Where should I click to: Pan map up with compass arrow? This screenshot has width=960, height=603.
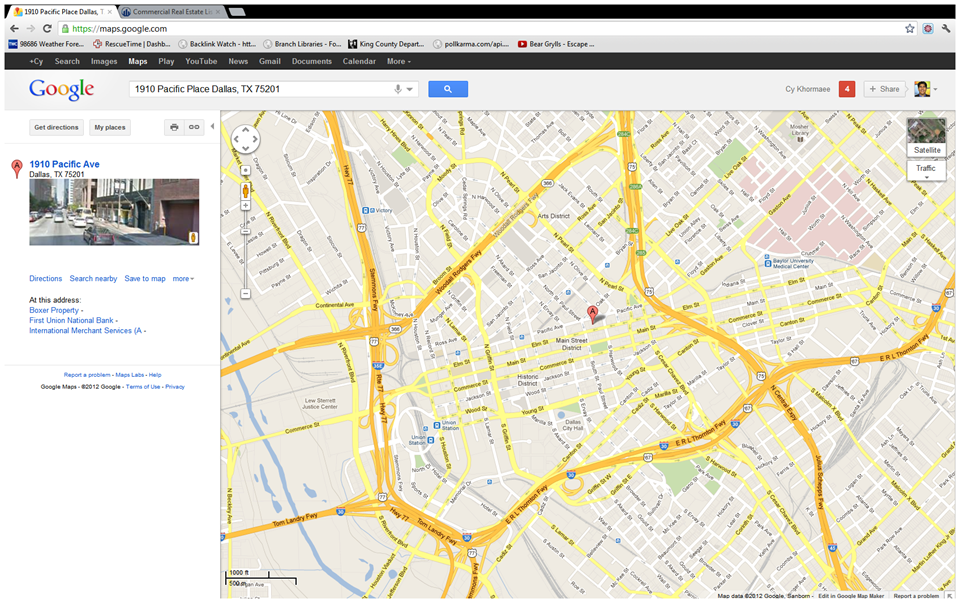click(246, 130)
